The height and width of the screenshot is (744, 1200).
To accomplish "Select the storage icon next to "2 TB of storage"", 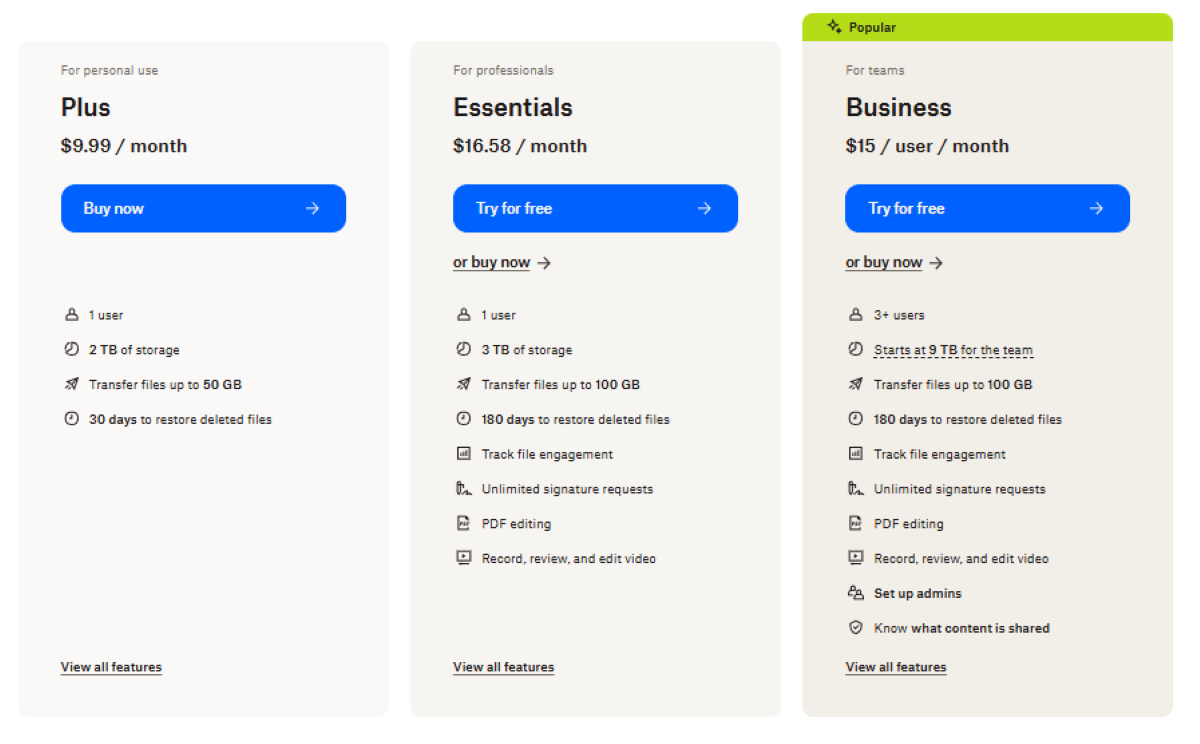I will click(70, 349).
